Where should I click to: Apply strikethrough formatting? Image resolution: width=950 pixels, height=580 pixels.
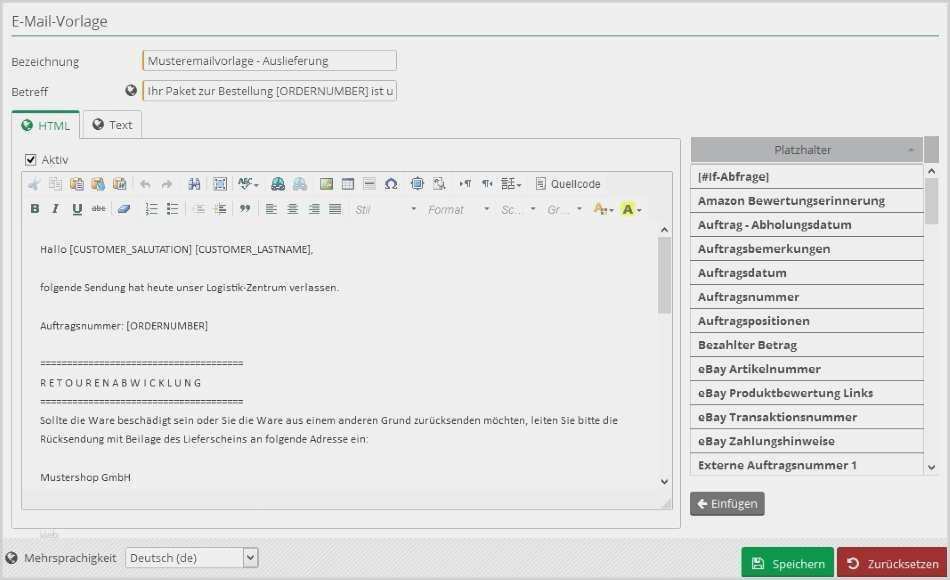(98, 209)
